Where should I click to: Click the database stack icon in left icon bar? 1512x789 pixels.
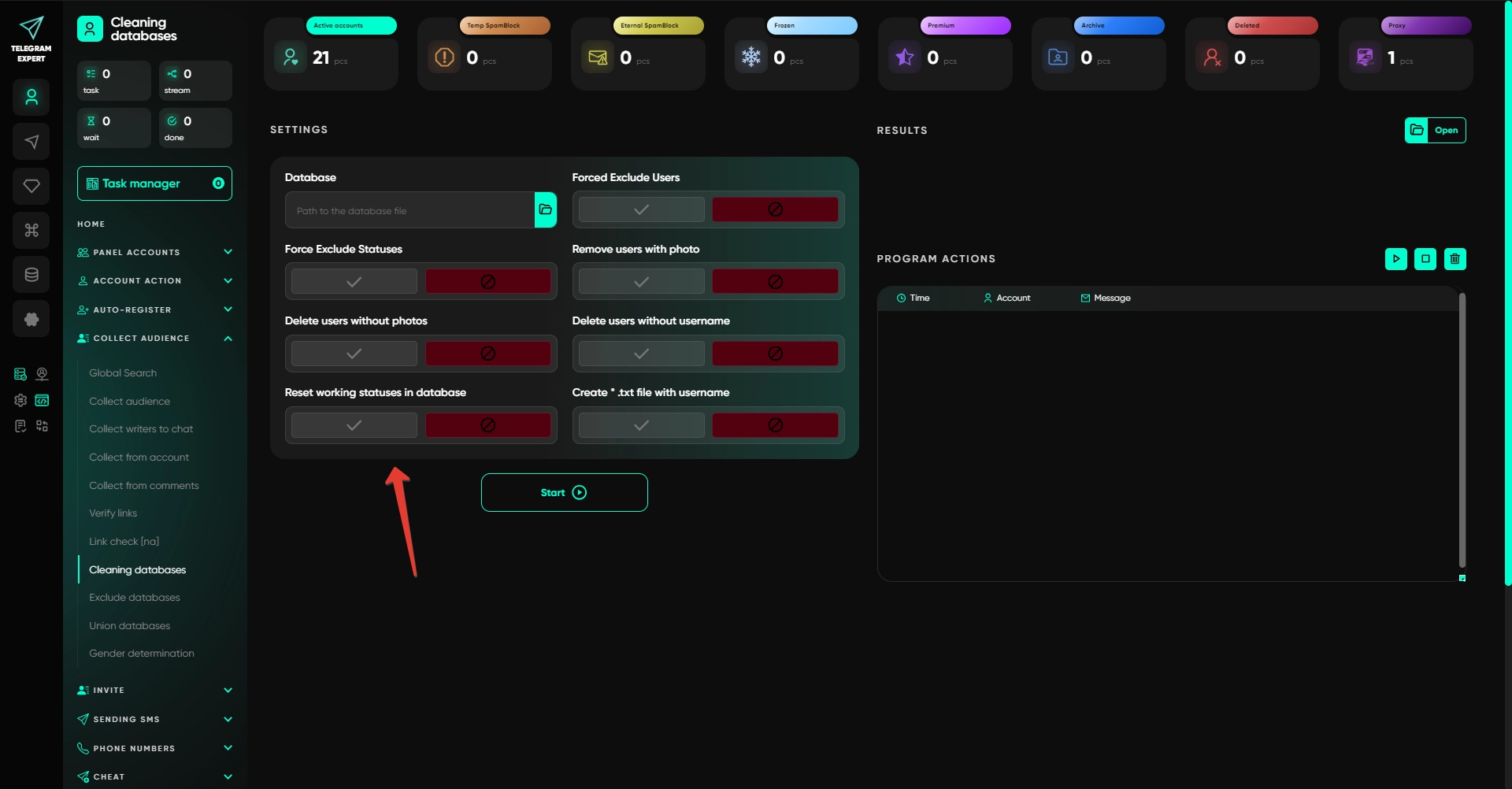31,275
